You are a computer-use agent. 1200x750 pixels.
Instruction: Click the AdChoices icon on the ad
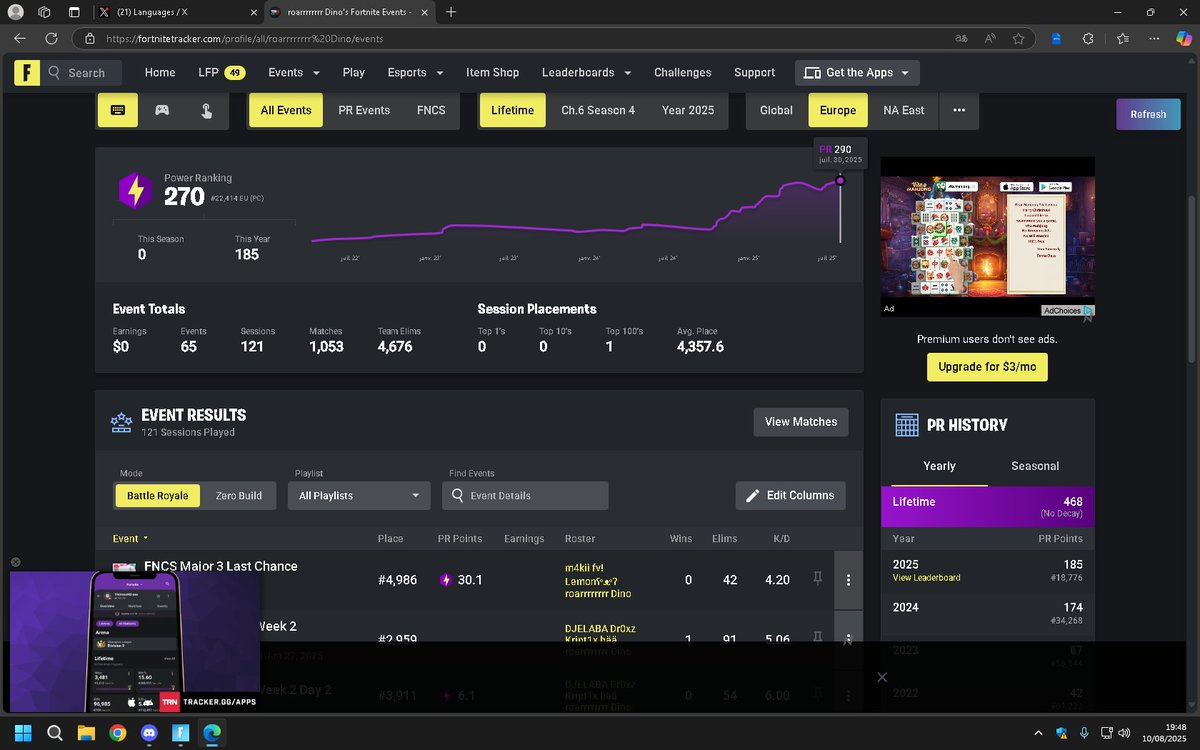coord(1088,311)
